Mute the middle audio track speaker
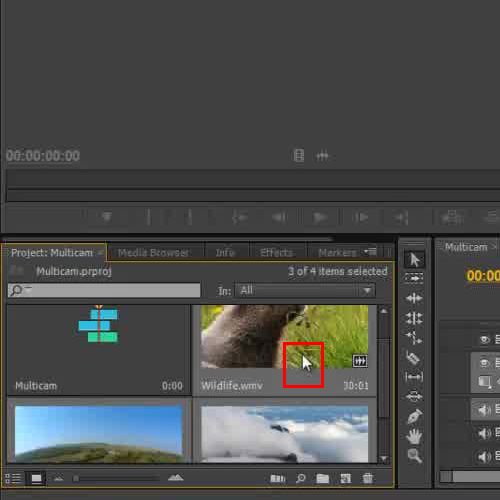The height and width of the screenshot is (500, 500). pyautogui.click(x=485, y=433)
